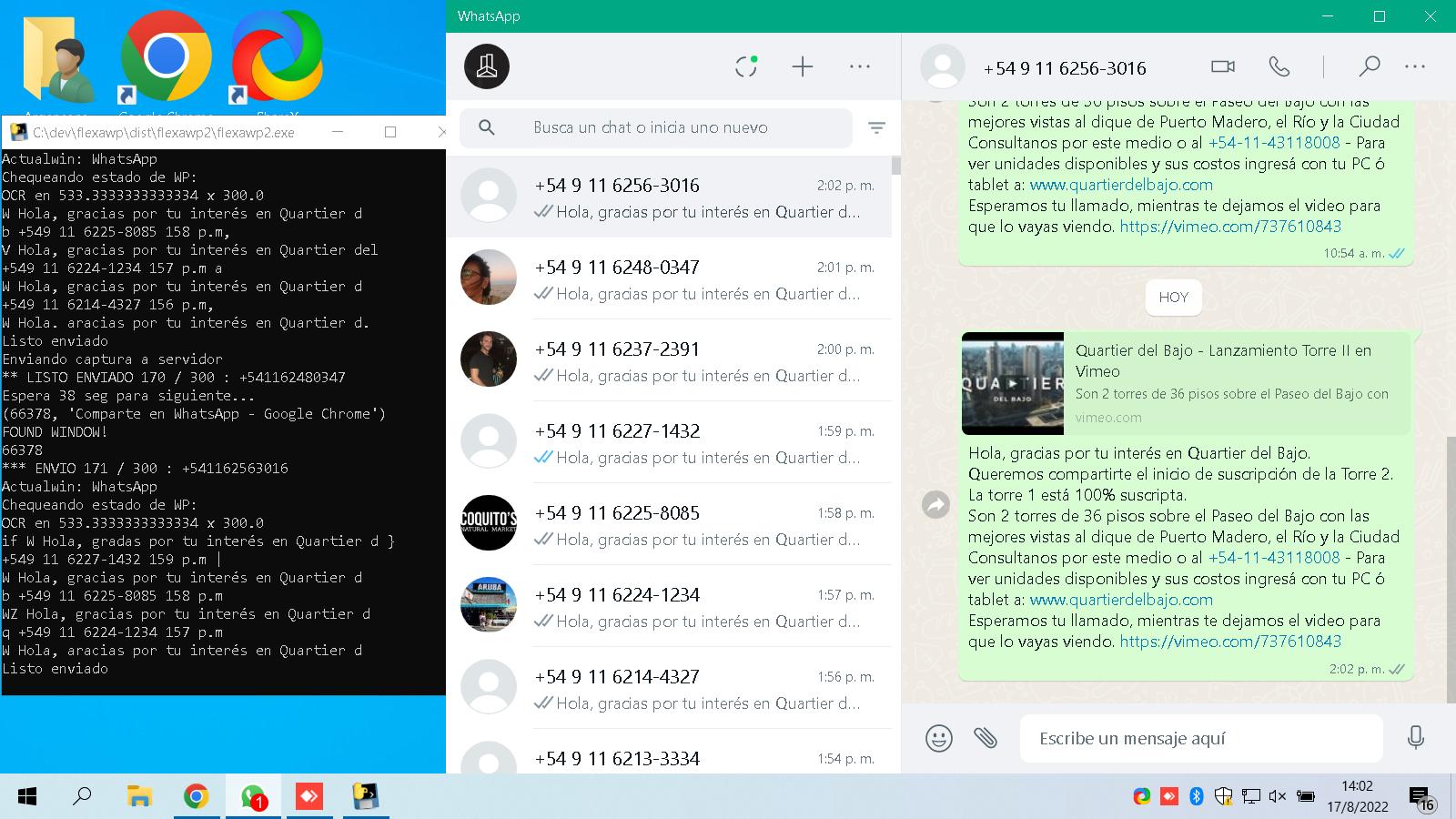Open File Explorer from taskbar
1456x819 pixels.
click(x=139, y=797)
